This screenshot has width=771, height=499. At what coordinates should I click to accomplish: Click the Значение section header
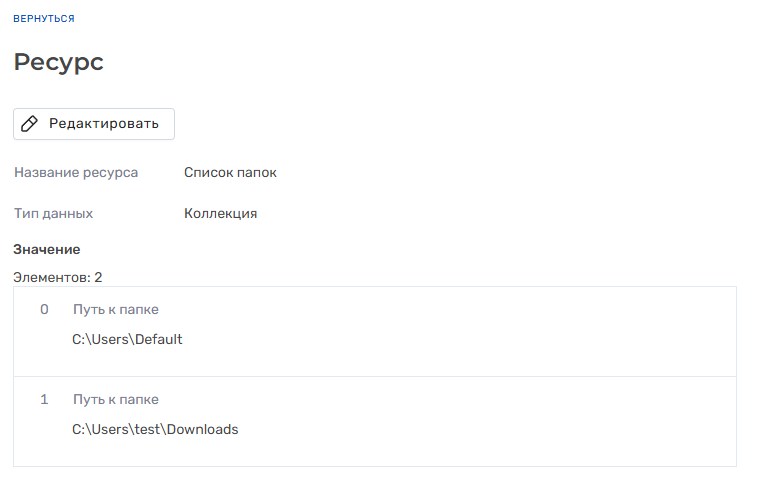tap(47, 249)
